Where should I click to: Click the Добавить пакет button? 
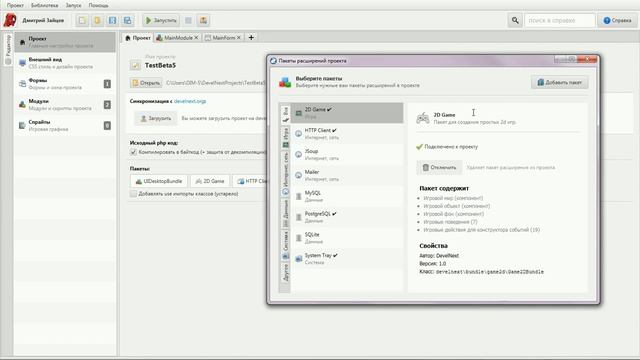pyautogui.click(x=560, y=82)
